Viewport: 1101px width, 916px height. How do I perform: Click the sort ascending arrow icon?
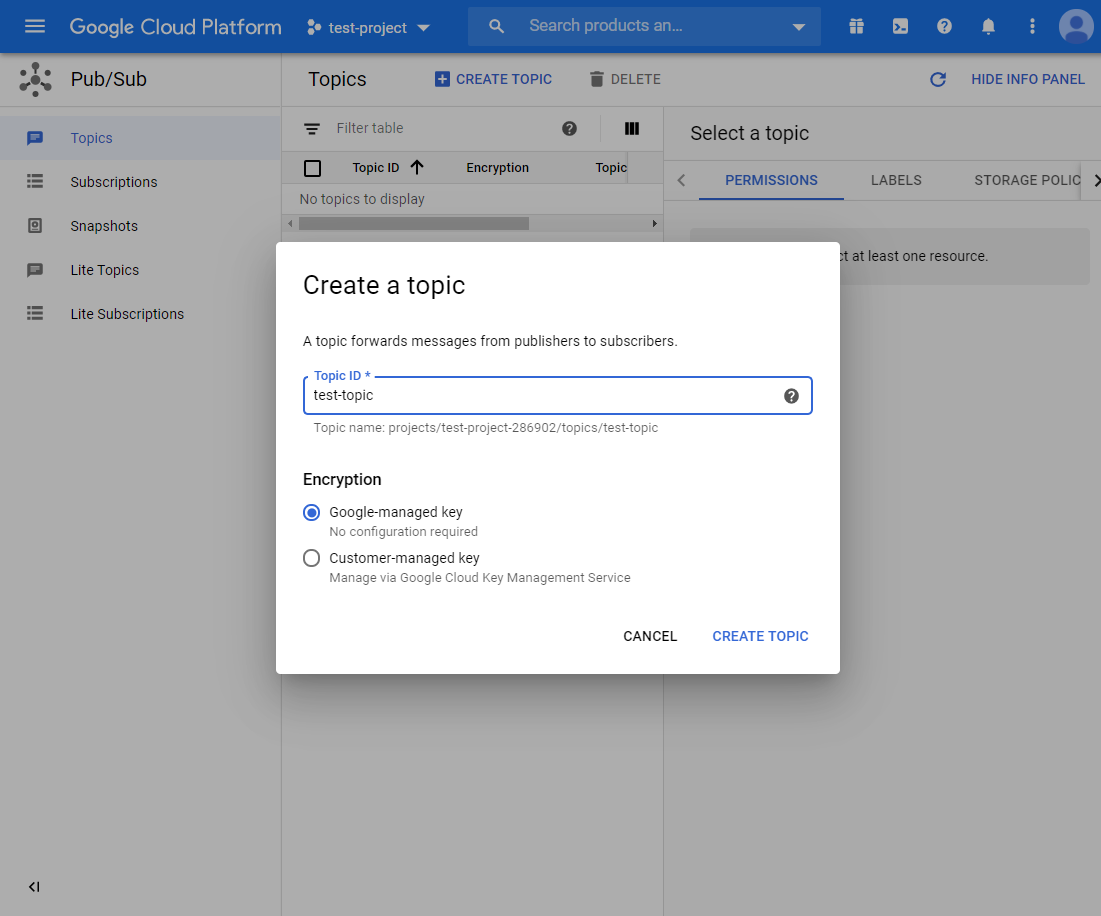click(417, 167)
